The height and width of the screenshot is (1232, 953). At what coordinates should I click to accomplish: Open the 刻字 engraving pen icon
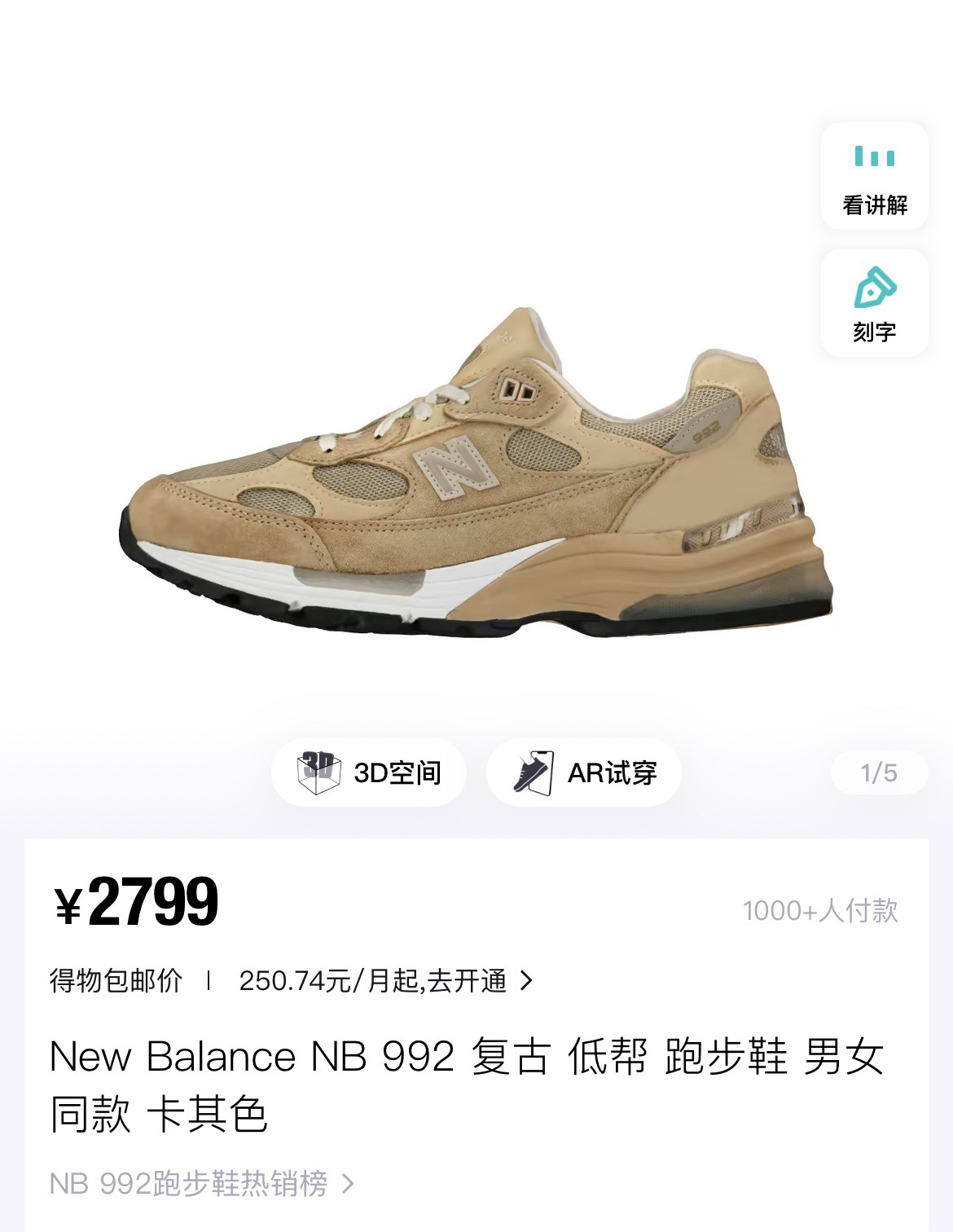point(875,286)
